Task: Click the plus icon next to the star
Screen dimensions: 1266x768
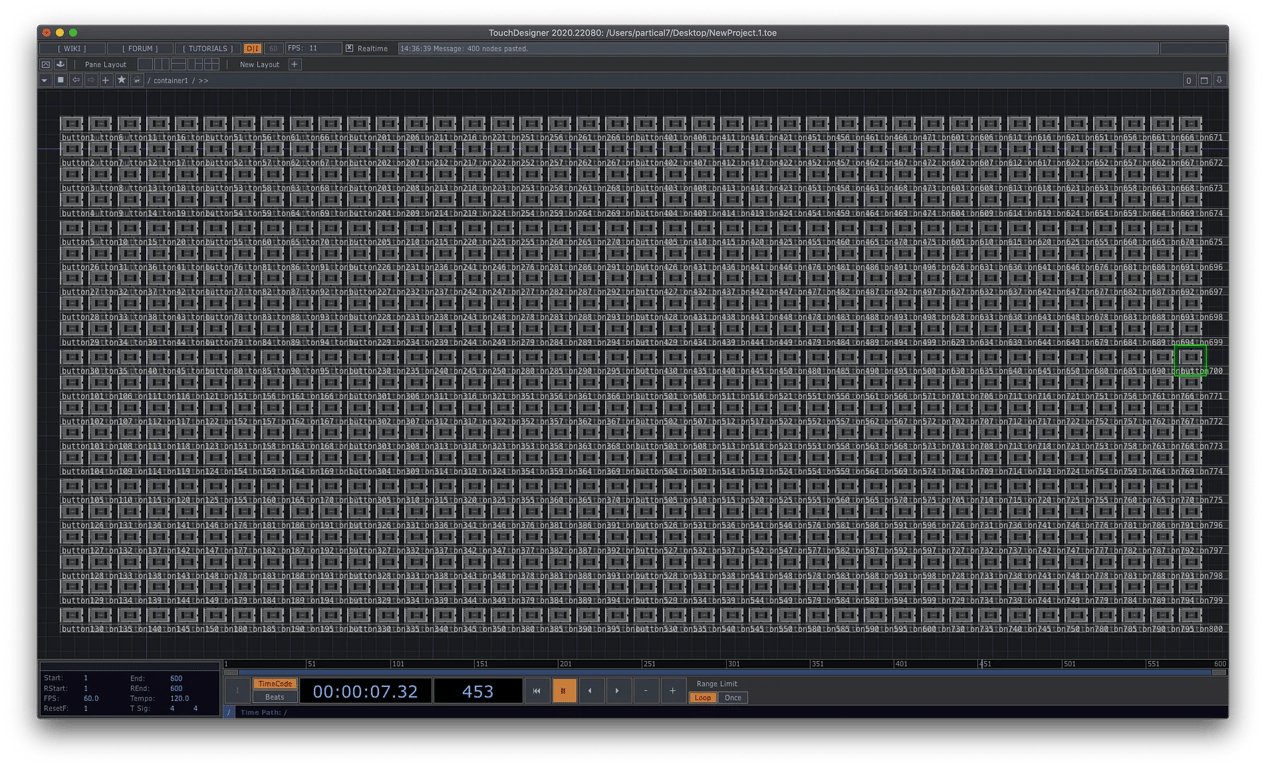Action: tap(106, 80)
